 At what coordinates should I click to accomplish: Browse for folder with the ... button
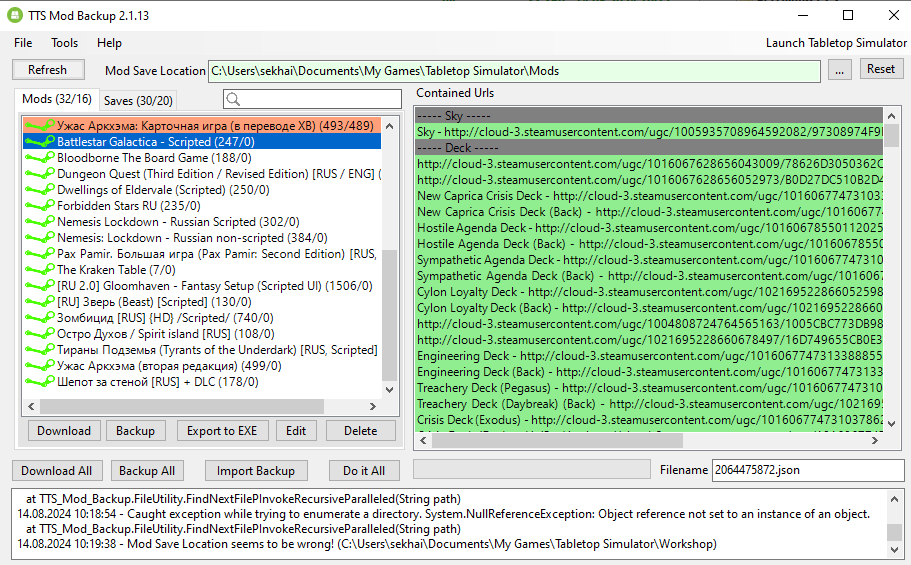tap(840, 70)
